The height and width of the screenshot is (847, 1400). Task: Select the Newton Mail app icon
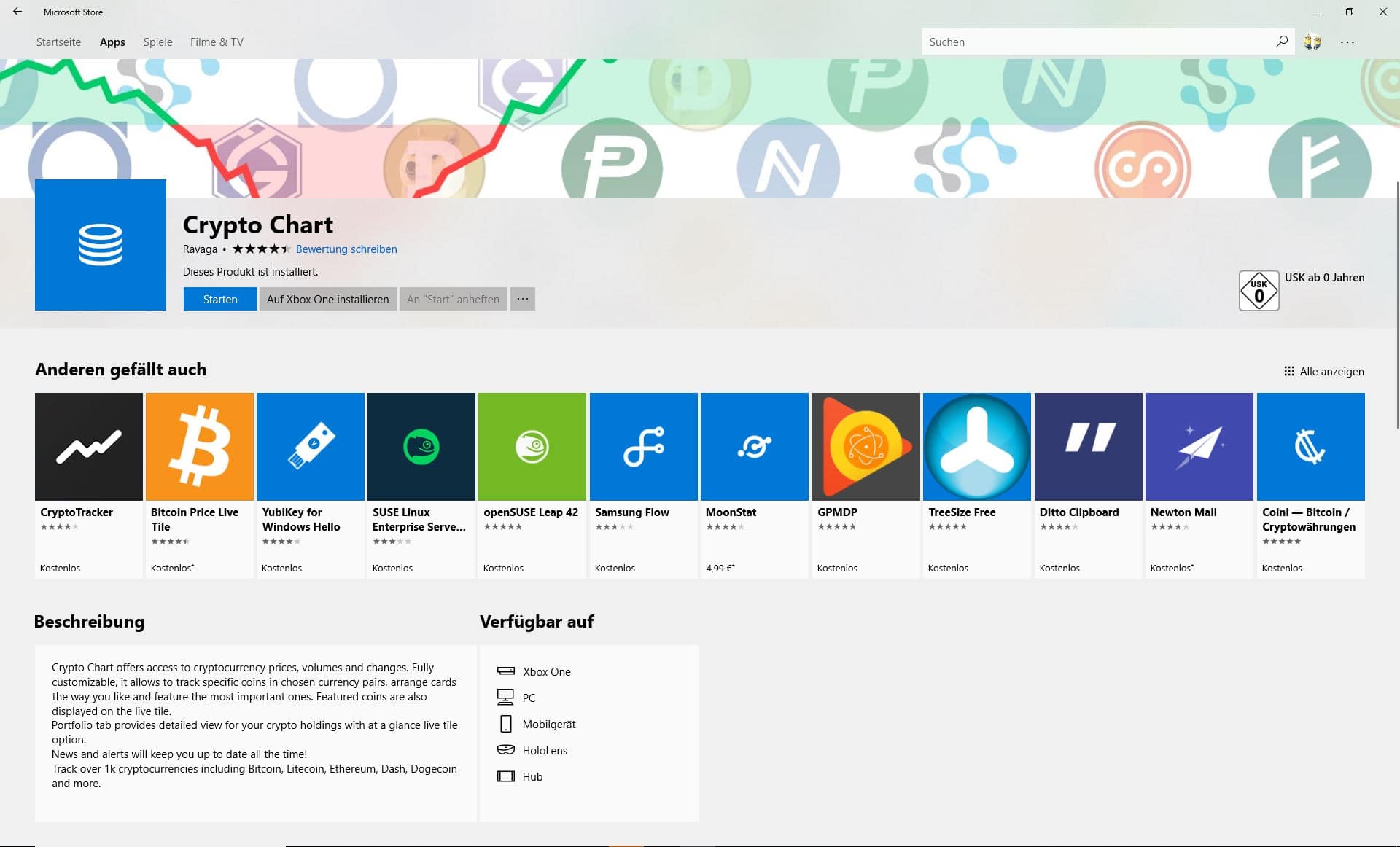(1199, 447)
